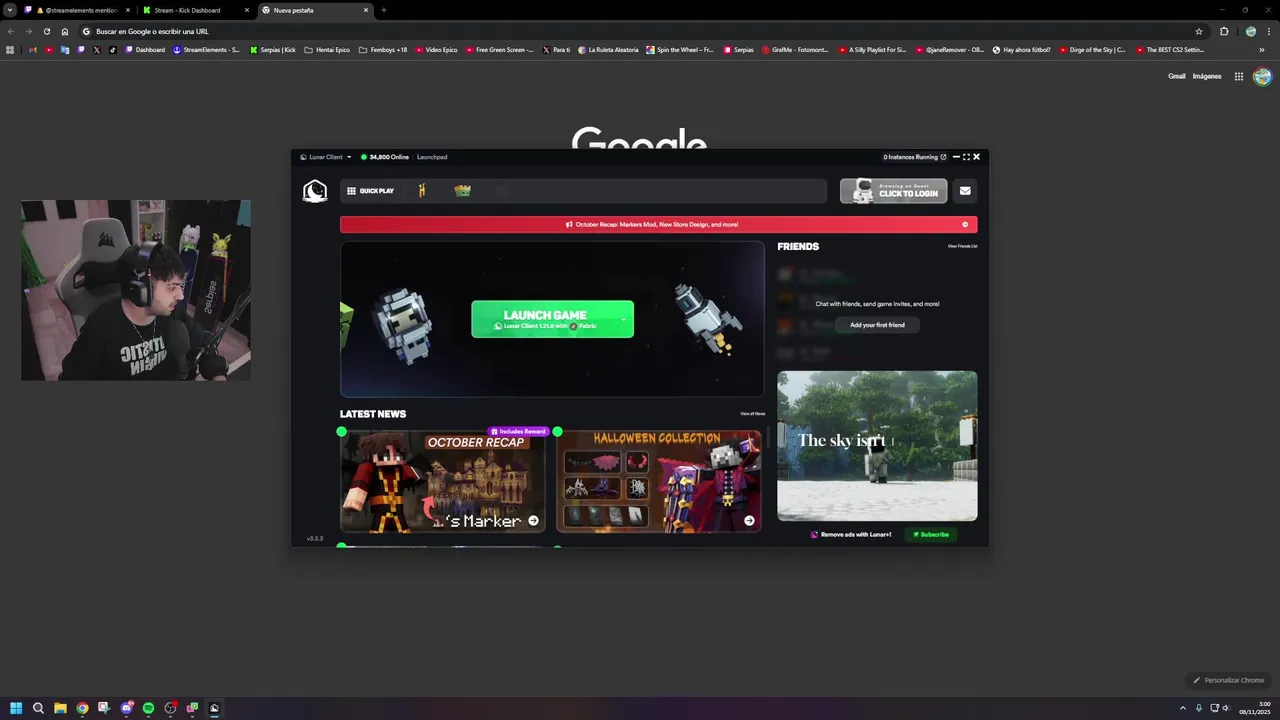This screenshot has height=720, width=1280.
Task: Click the Lunar Client taskbar icon
Action: pyautogui.click(x=214, y=708)
